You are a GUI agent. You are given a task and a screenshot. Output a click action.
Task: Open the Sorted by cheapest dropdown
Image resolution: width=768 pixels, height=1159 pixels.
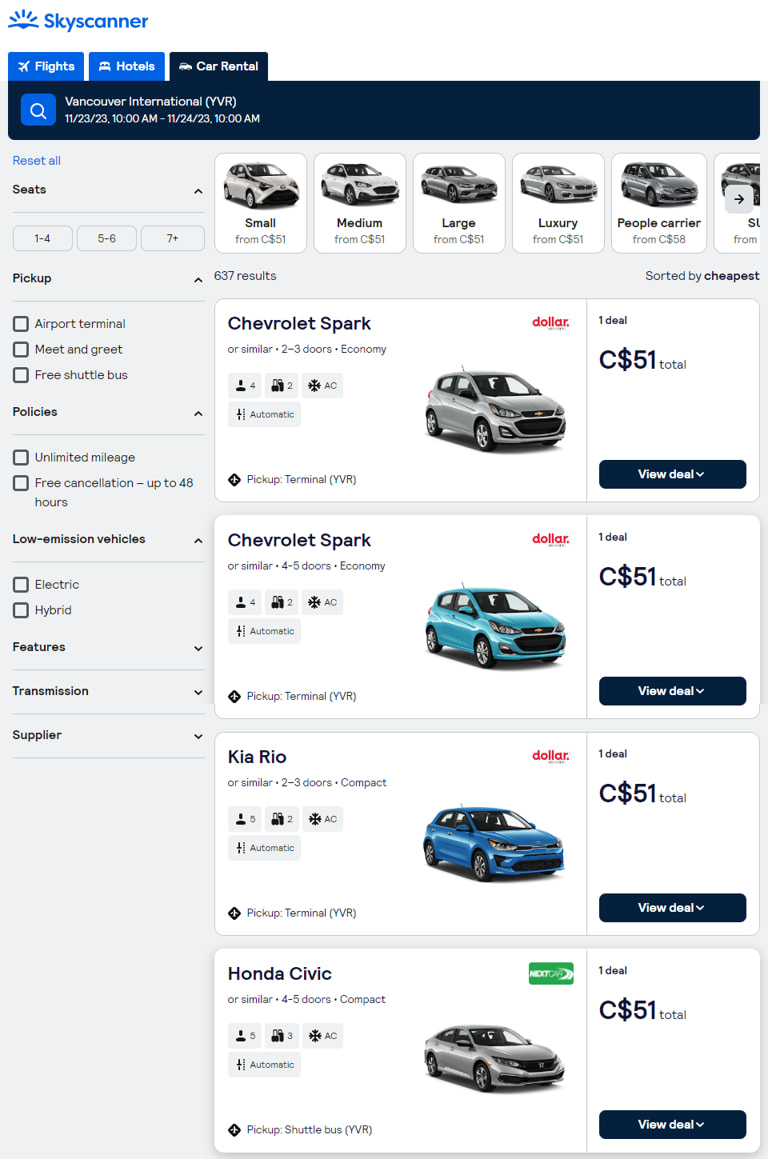click(x=702, y=276)
